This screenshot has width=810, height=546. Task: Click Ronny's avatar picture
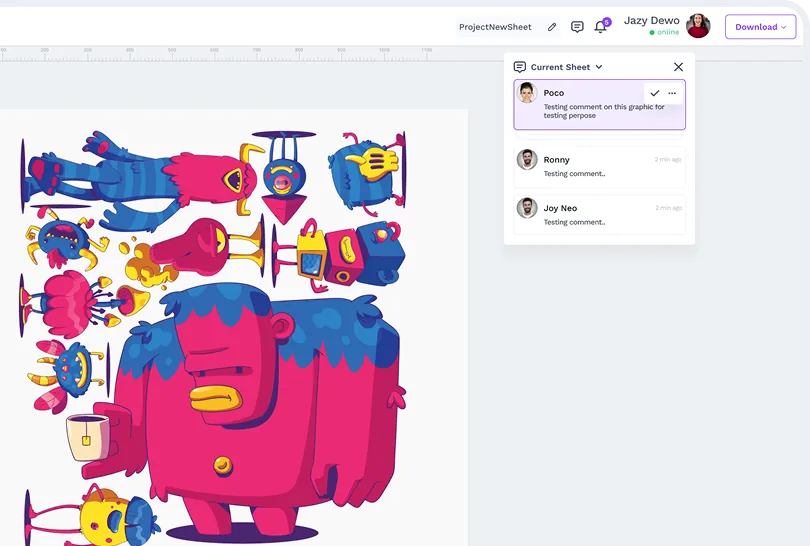527,160
